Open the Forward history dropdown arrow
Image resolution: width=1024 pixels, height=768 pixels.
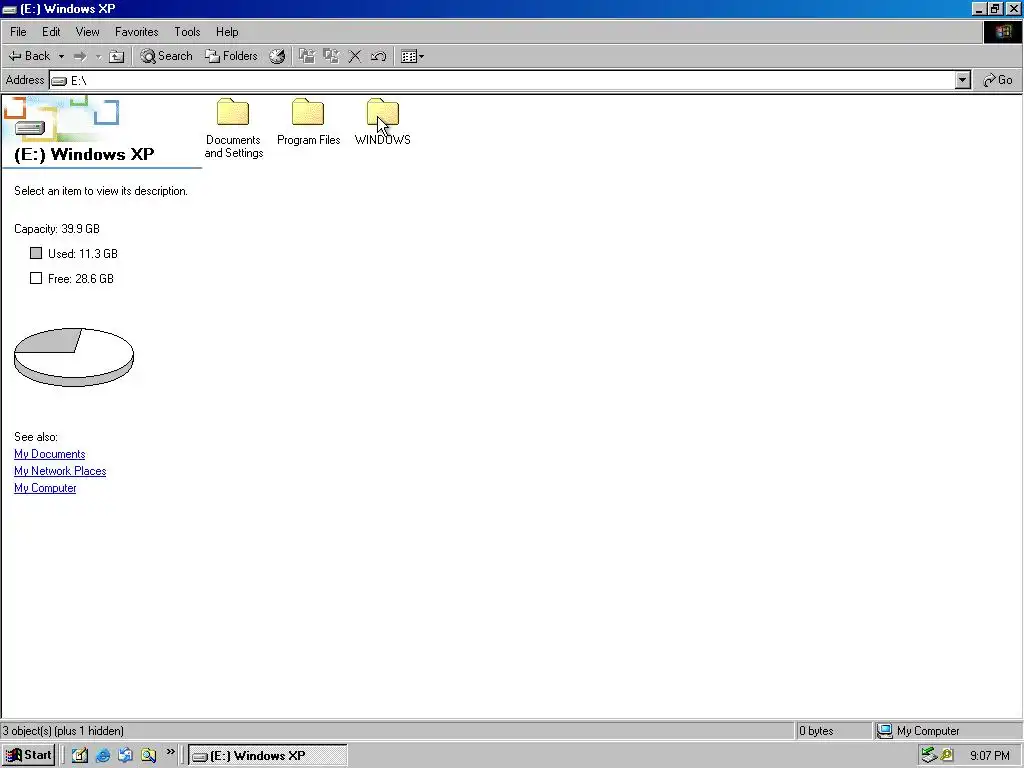(99, 56)
